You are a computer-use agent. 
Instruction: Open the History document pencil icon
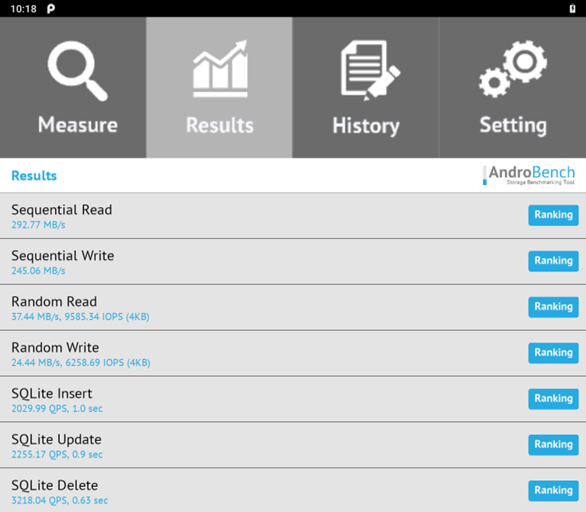pyautogui.click(x=370, y=70)
